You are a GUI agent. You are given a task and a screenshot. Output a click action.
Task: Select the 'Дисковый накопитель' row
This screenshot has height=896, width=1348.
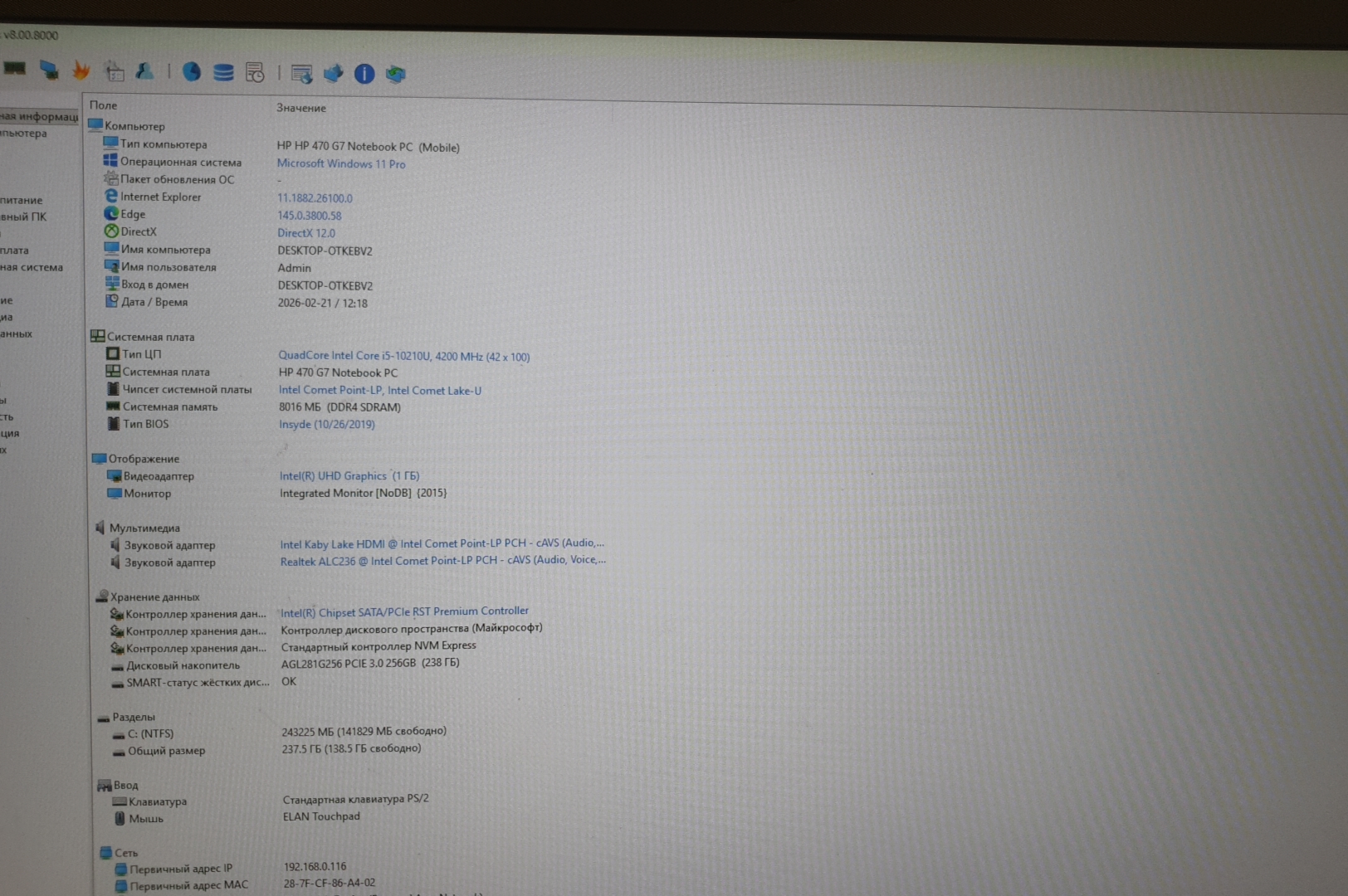tap(183, 665)
